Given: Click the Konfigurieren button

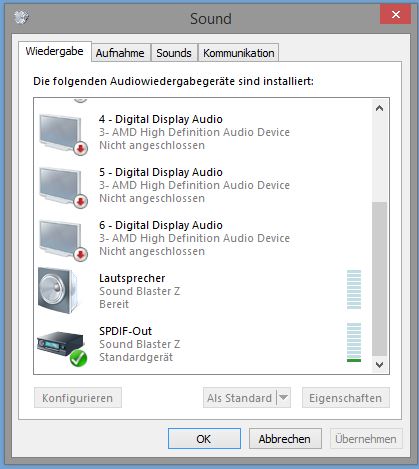Looking at the screenshot, I should tap(78, 398).
